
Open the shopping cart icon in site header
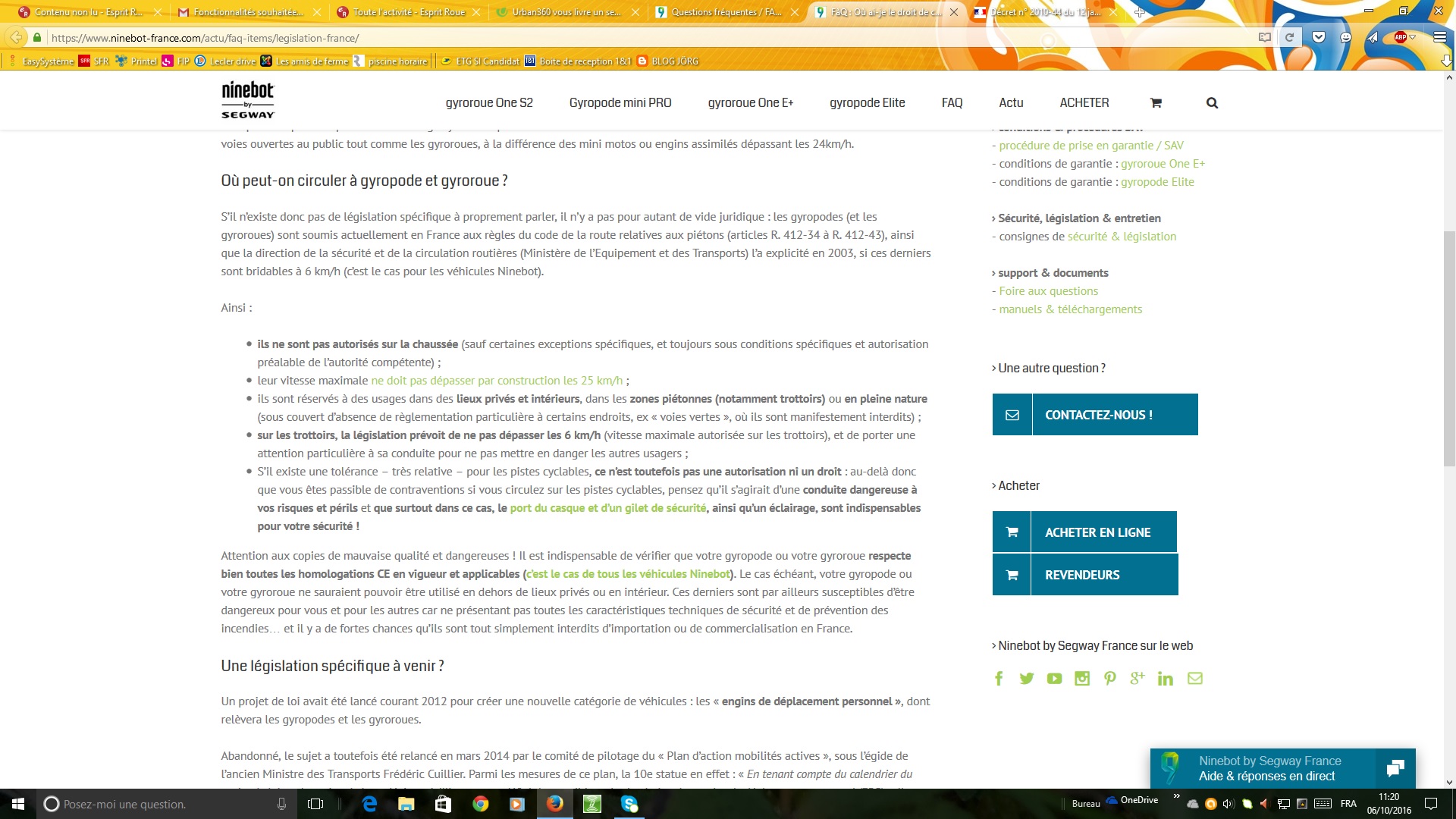coord(1156,103)
